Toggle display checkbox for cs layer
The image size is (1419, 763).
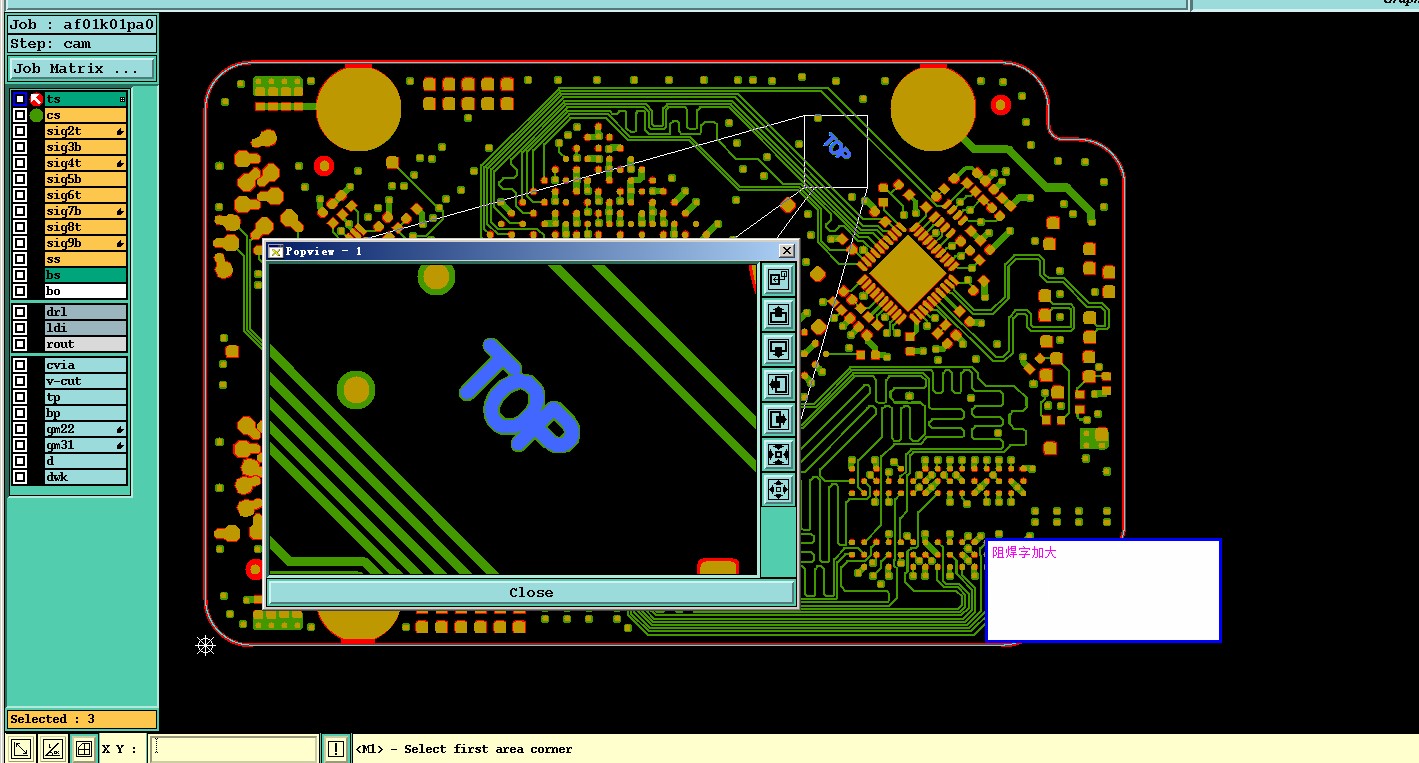20,115
